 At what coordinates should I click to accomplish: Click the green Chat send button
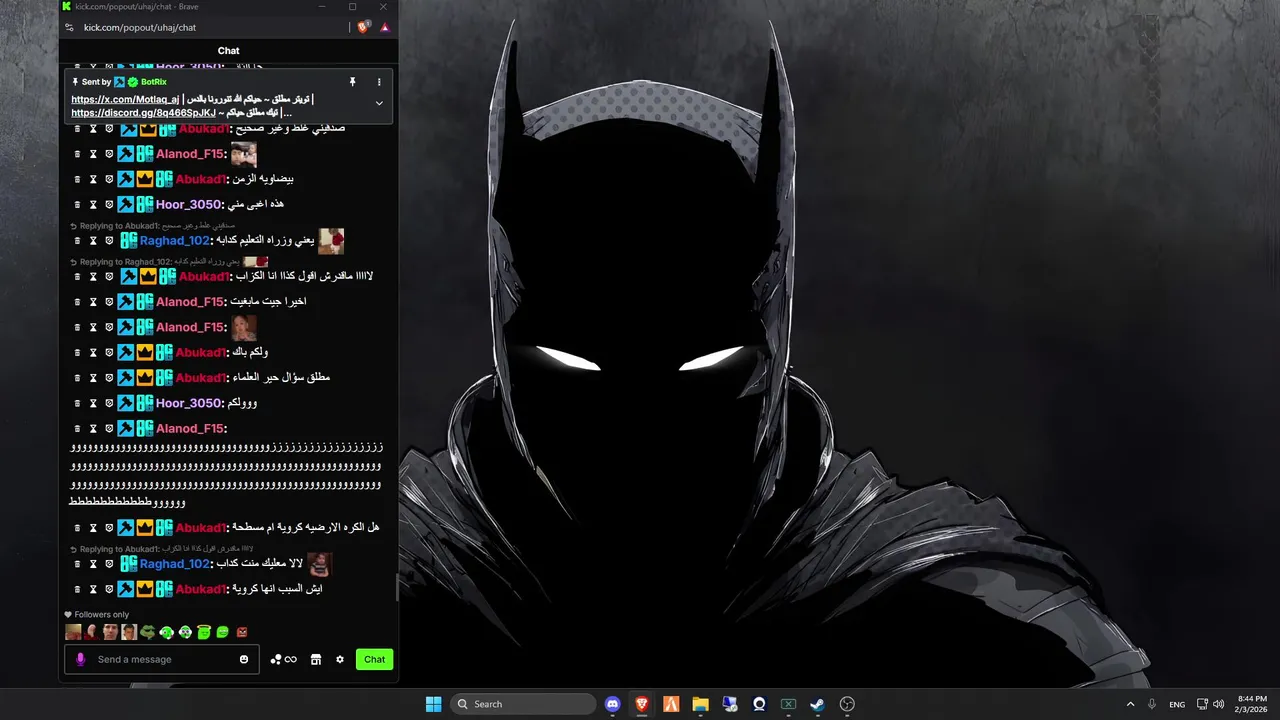coord(374,660)
